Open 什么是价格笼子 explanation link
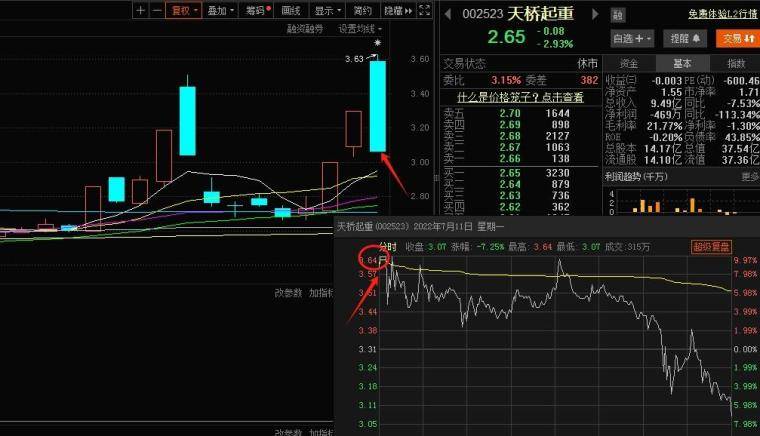760x436 pixels. tap(520, 97)
